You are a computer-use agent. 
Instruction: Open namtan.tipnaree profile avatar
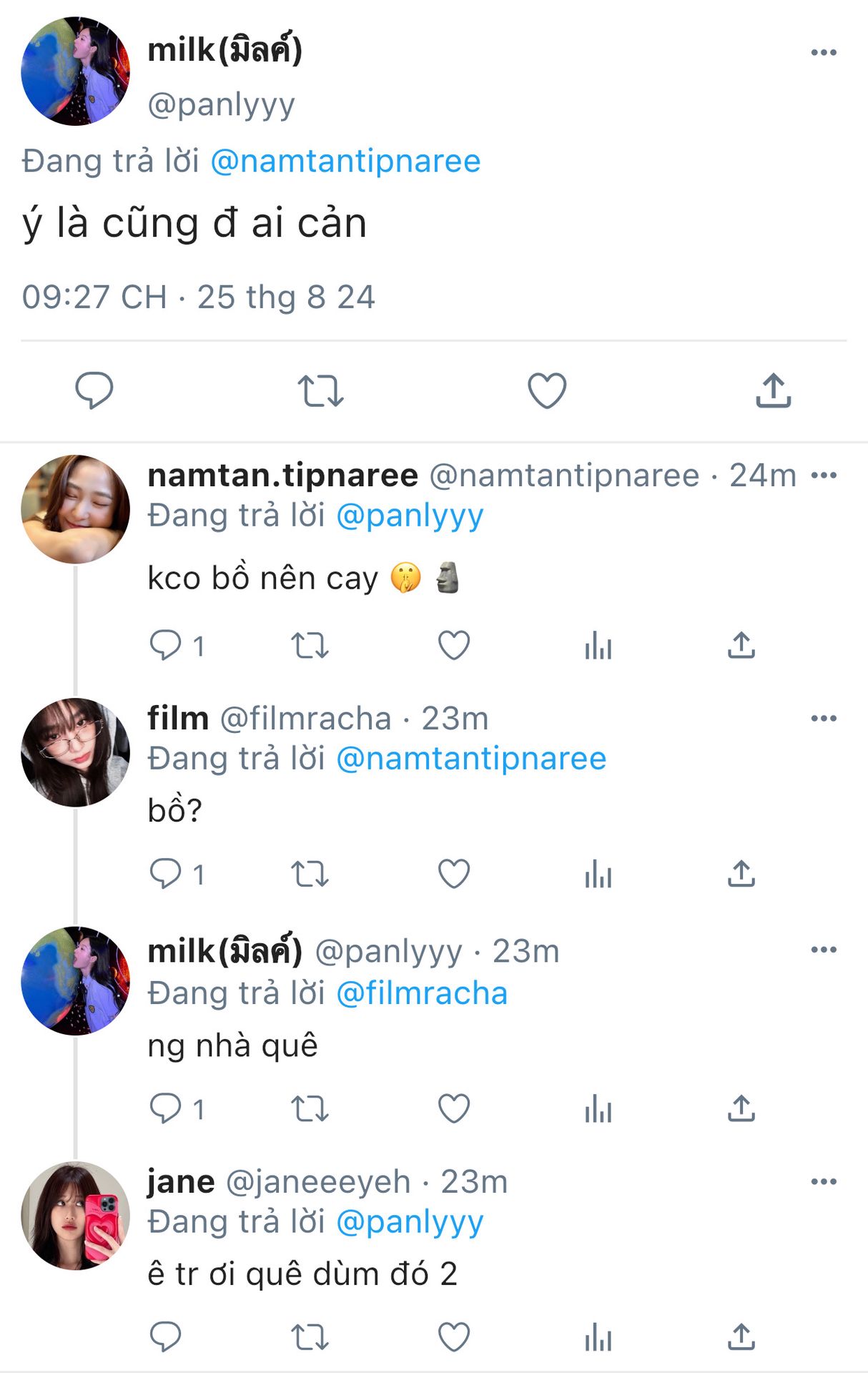[x=76, y=509]
